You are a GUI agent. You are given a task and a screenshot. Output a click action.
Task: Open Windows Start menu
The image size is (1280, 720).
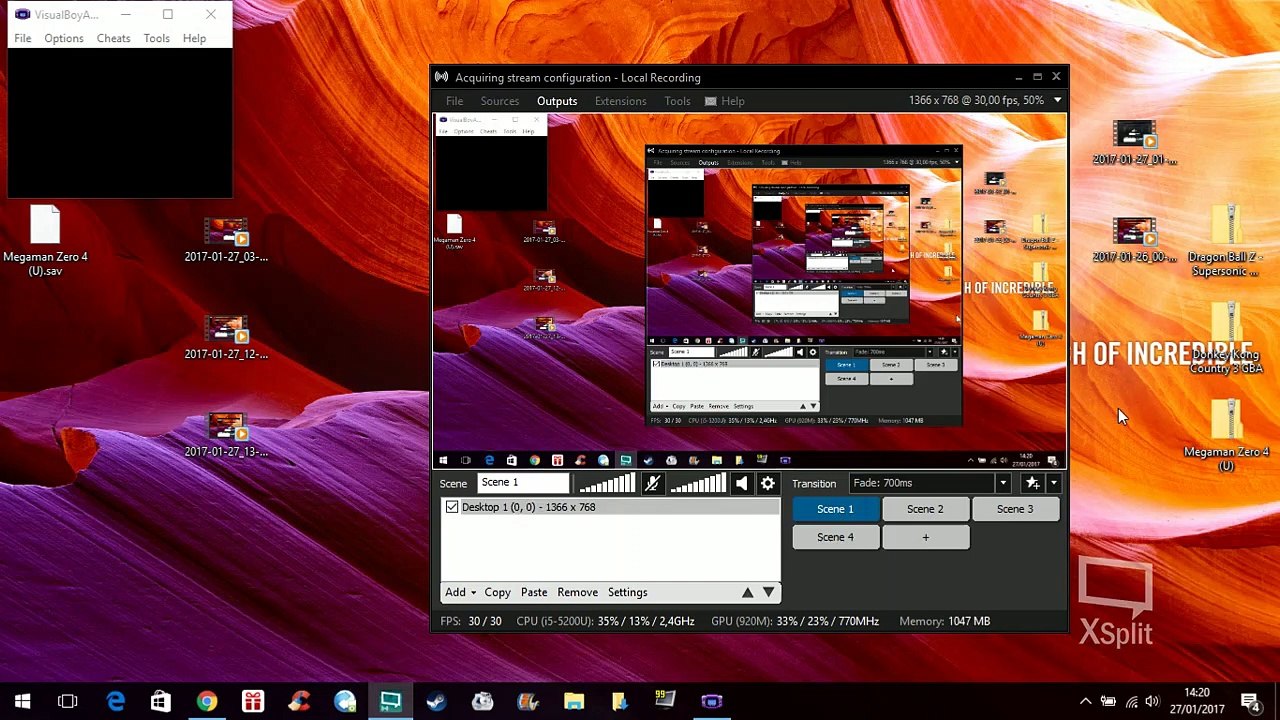(22, 701)
